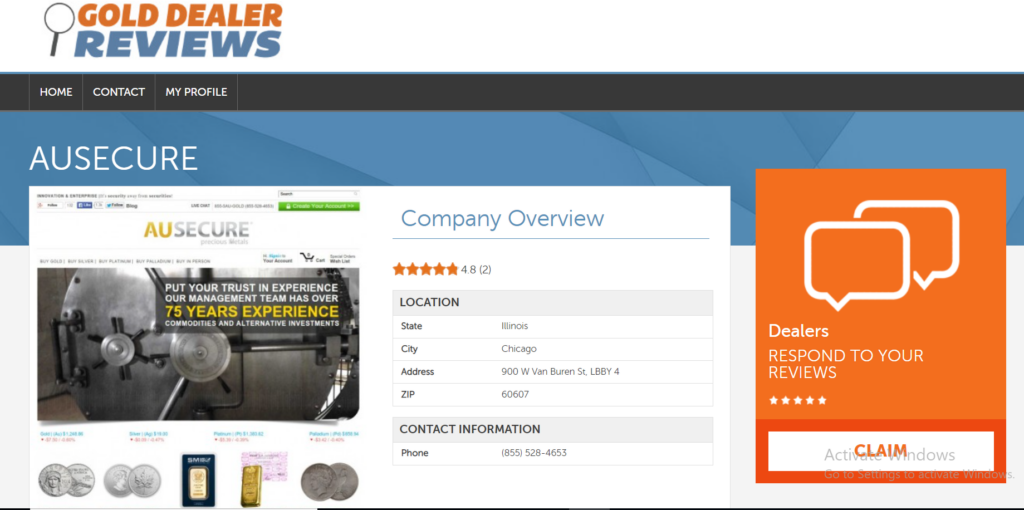
Task: Open the AUSECURE website screenshot thumbnail
Action: [198, 348]
